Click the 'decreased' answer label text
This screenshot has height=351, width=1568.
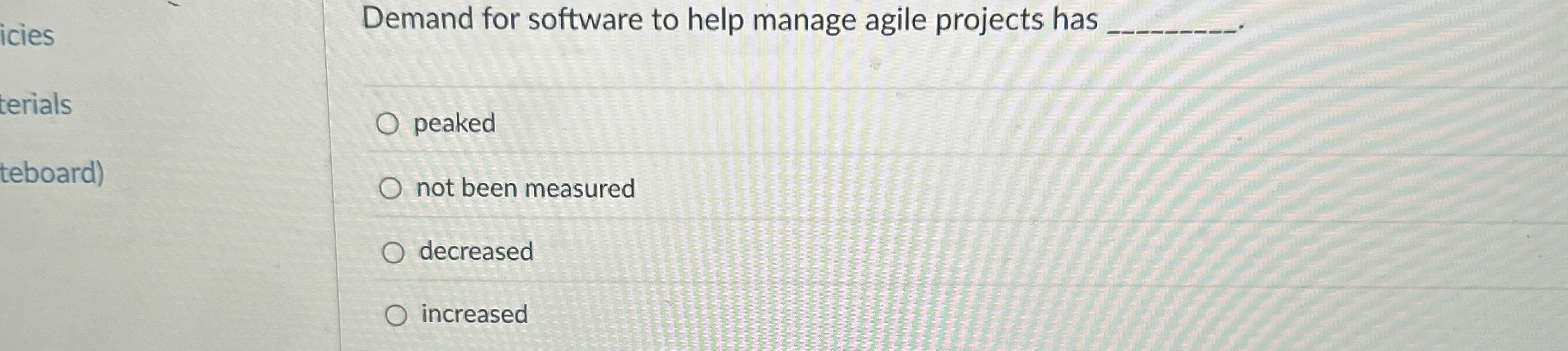476,252
